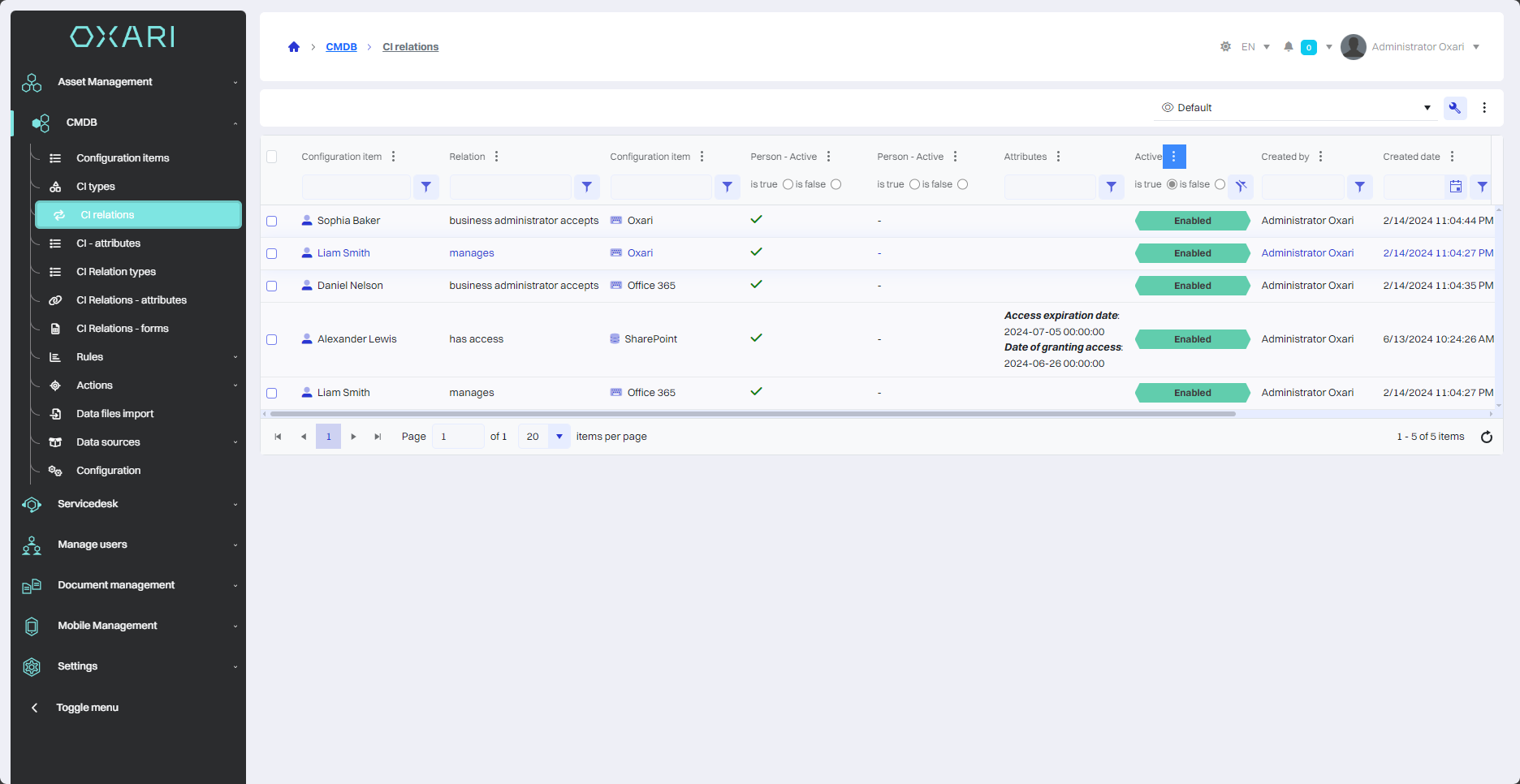Click filter icon for Relation column
The image size is (1520, 784).
pyautogui.click(x=586, y=187)
